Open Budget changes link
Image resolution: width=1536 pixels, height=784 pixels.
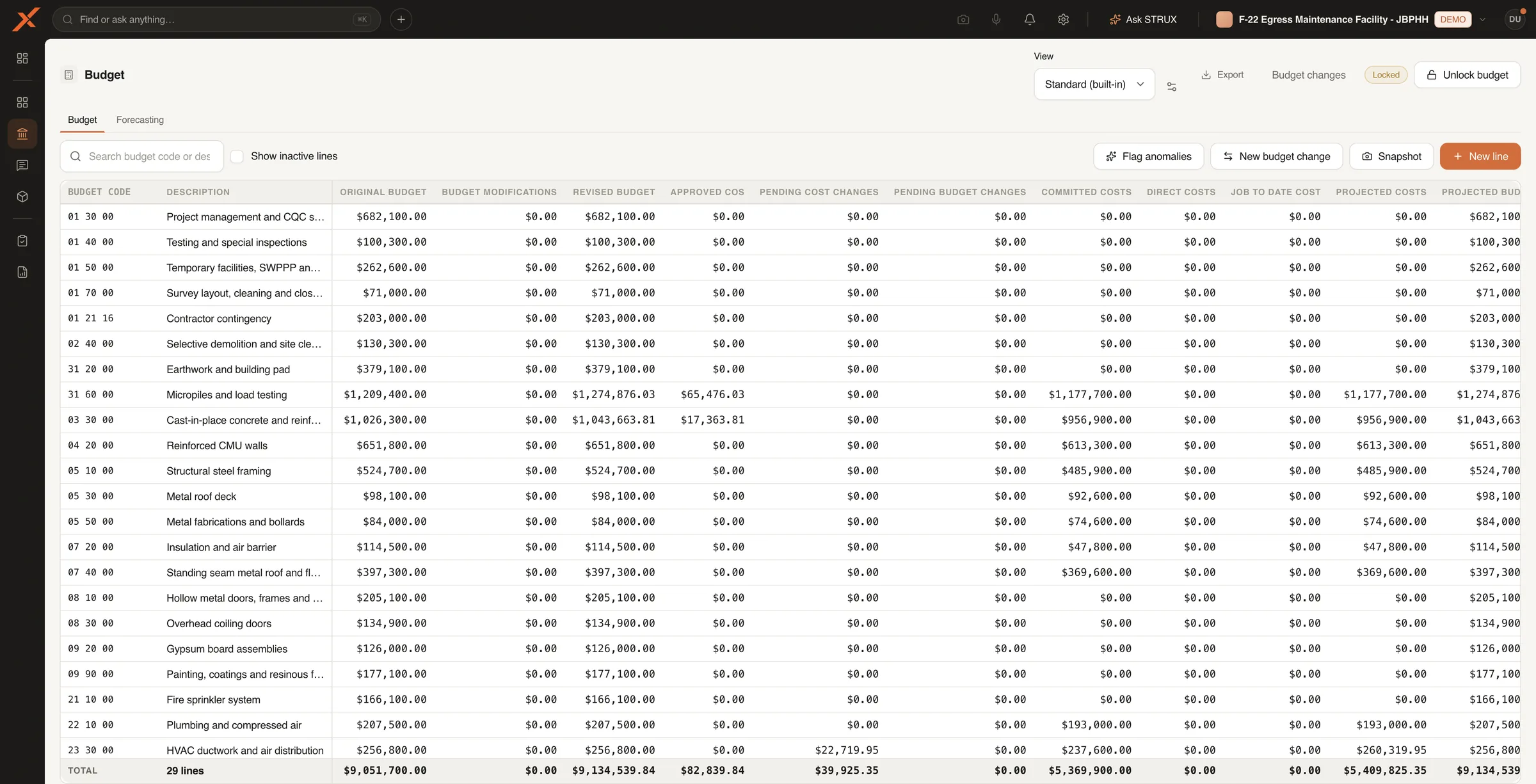[1308, 75]
